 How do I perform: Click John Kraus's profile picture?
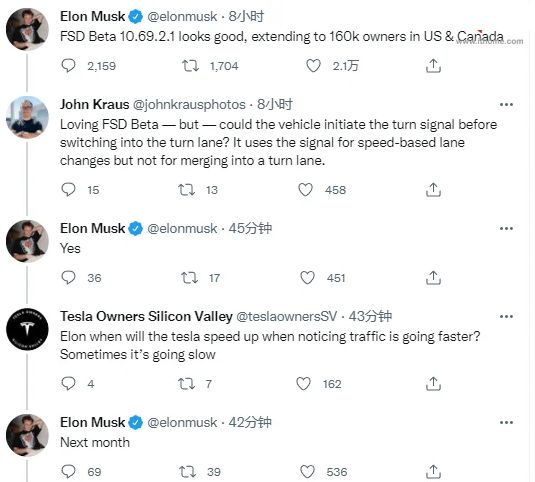point(27,117)
